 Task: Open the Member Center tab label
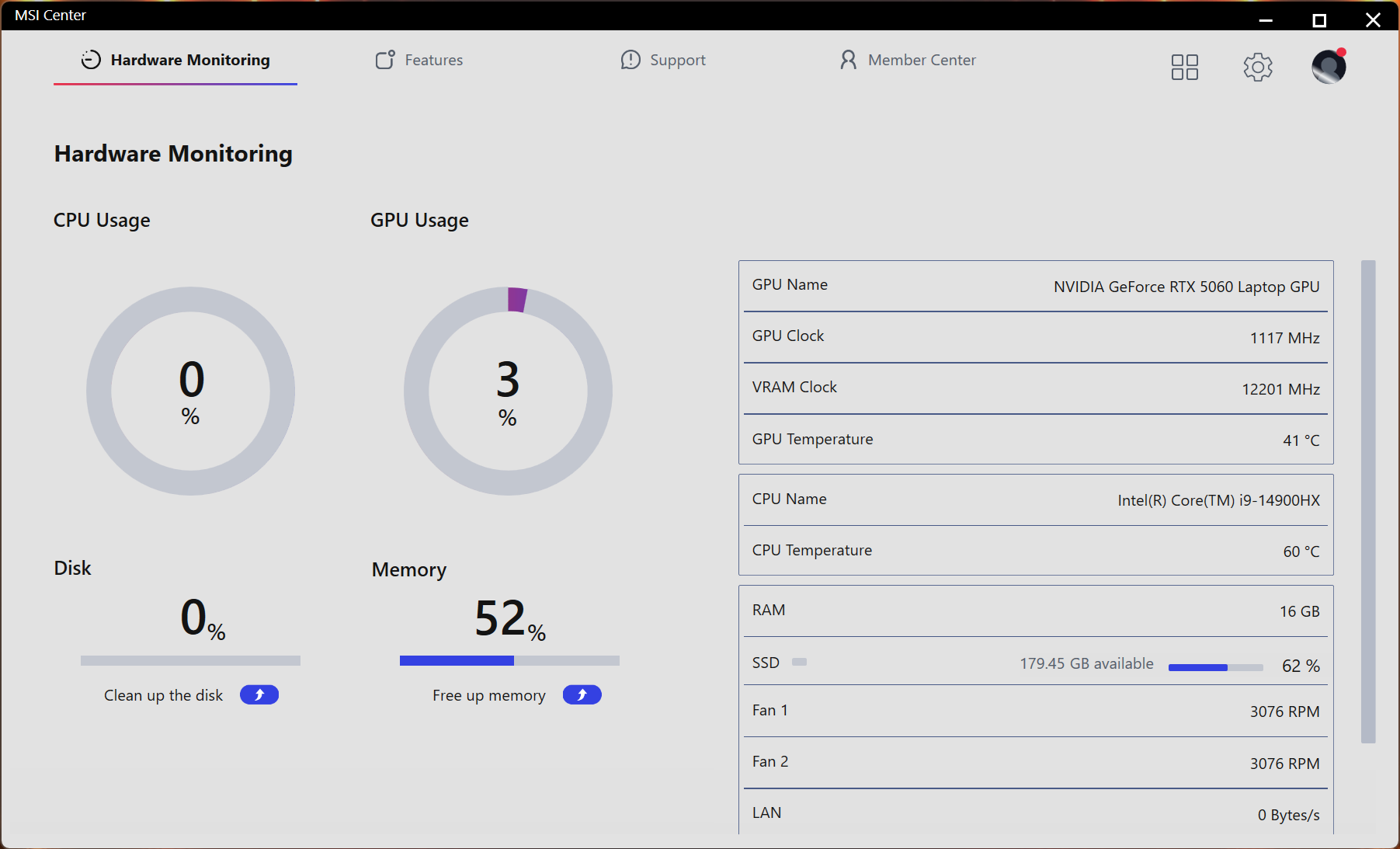click(922, 60)
